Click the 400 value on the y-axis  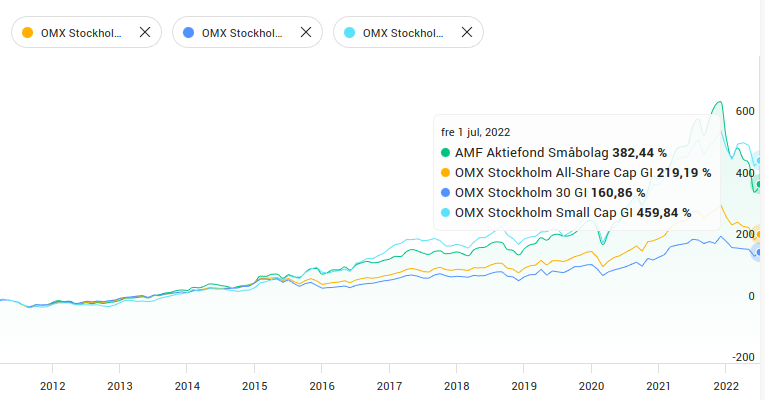pyautogui.click(x=745, y=173)
